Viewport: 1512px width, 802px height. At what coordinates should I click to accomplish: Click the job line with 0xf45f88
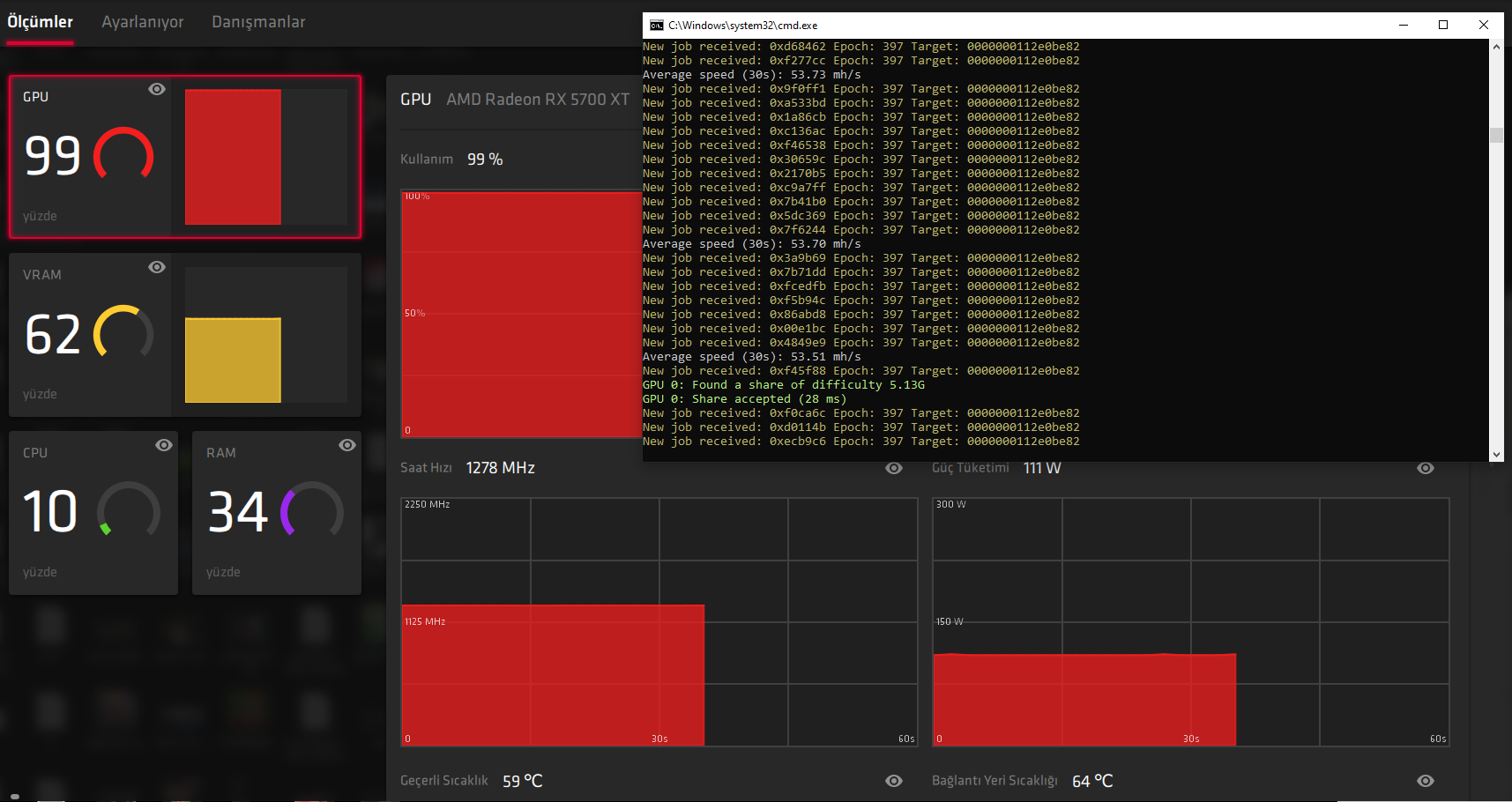[861, 371]
